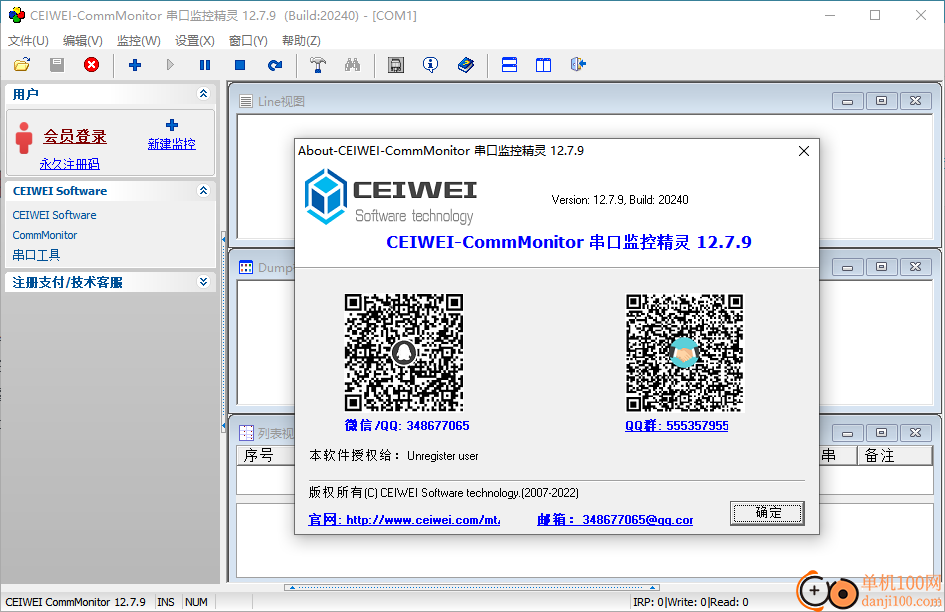Image resolution: width=945 pixels, height=612 pixels.
Task: Click the 会员登录 link
Action: 75,137
